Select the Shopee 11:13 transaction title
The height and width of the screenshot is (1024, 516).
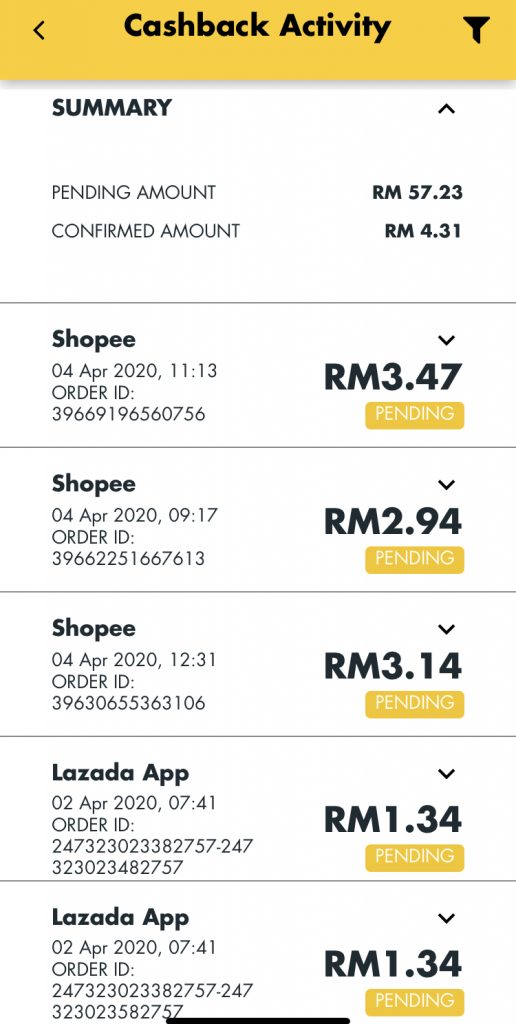tap(94, 340)
